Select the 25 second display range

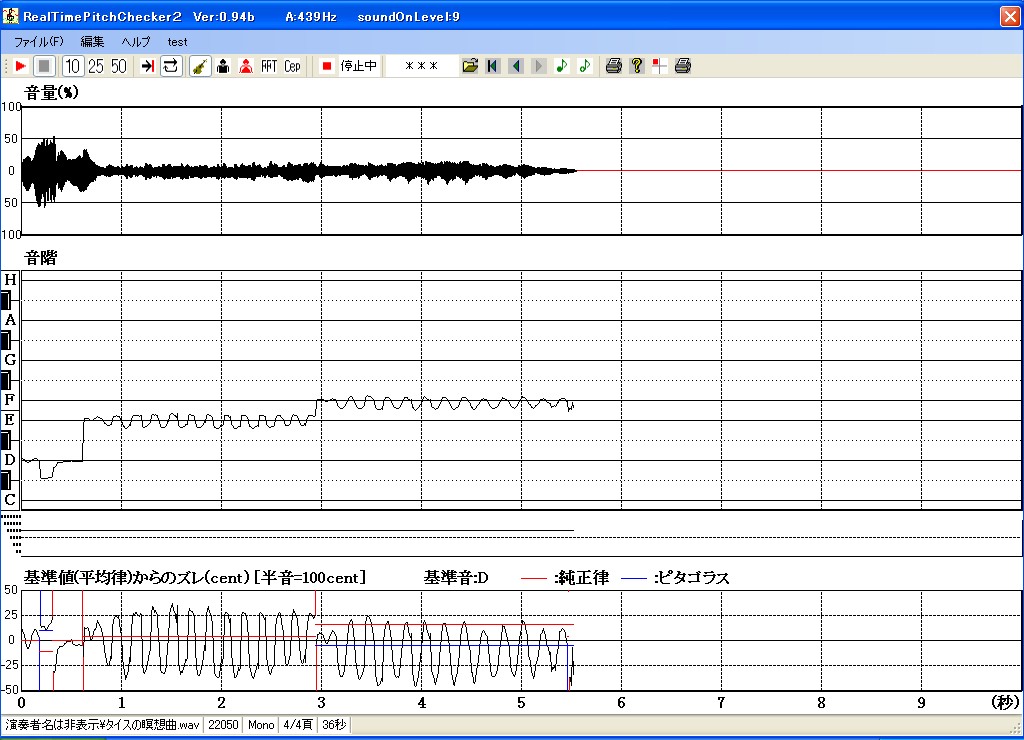(x=96, y=66)
